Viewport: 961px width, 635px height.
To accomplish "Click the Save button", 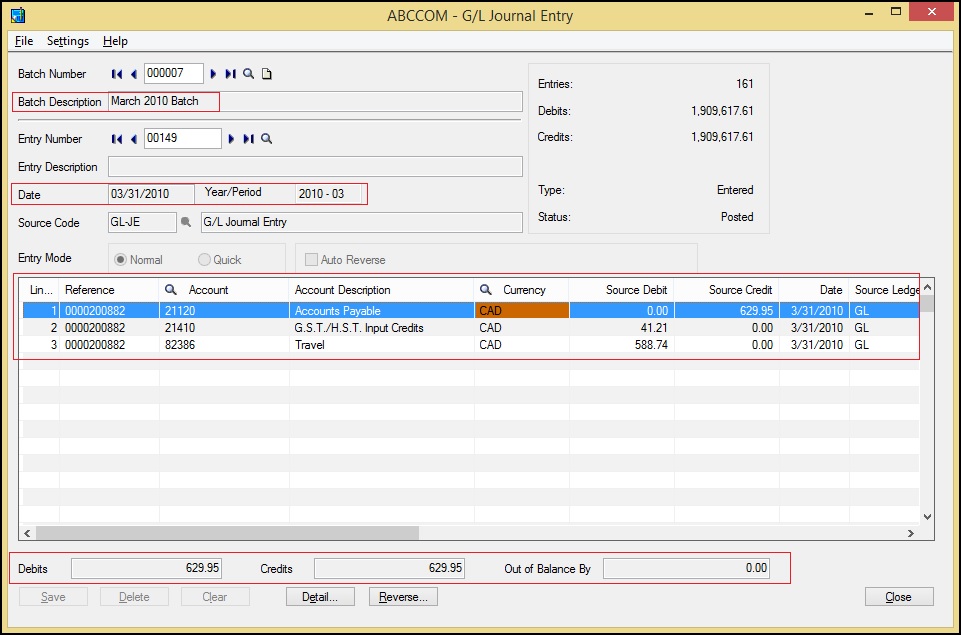I will click(53, 597).
